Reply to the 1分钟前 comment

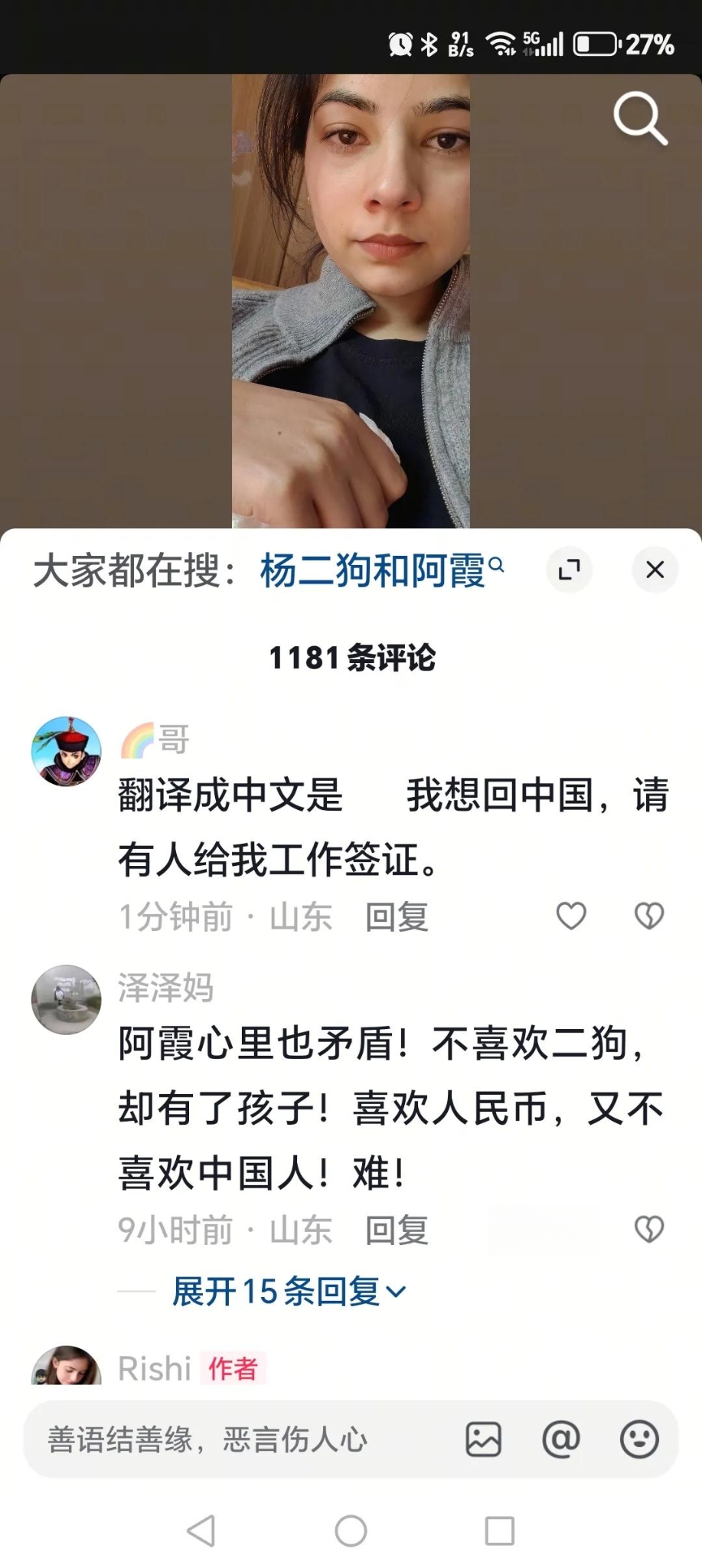397,916
